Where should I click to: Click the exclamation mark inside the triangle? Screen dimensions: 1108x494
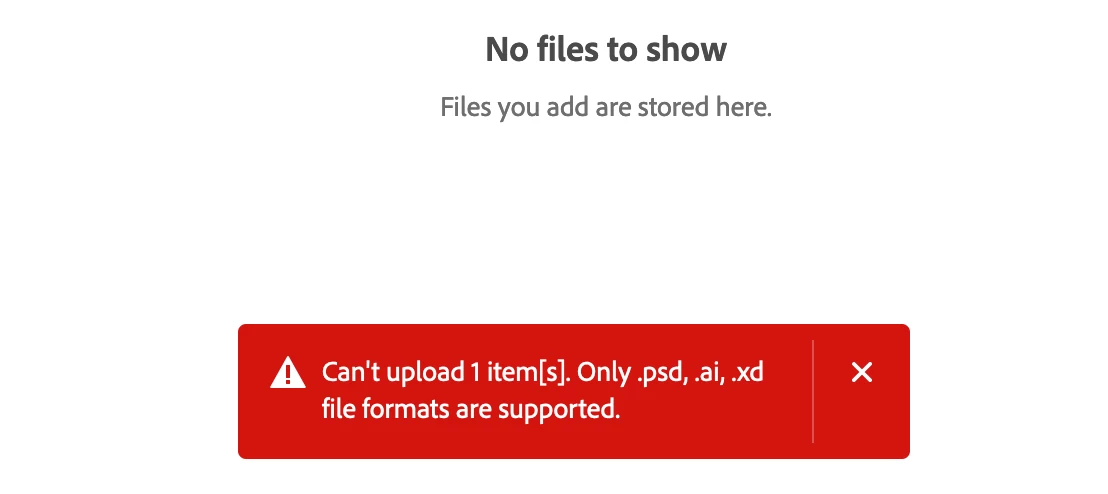[x=288, y=376]
